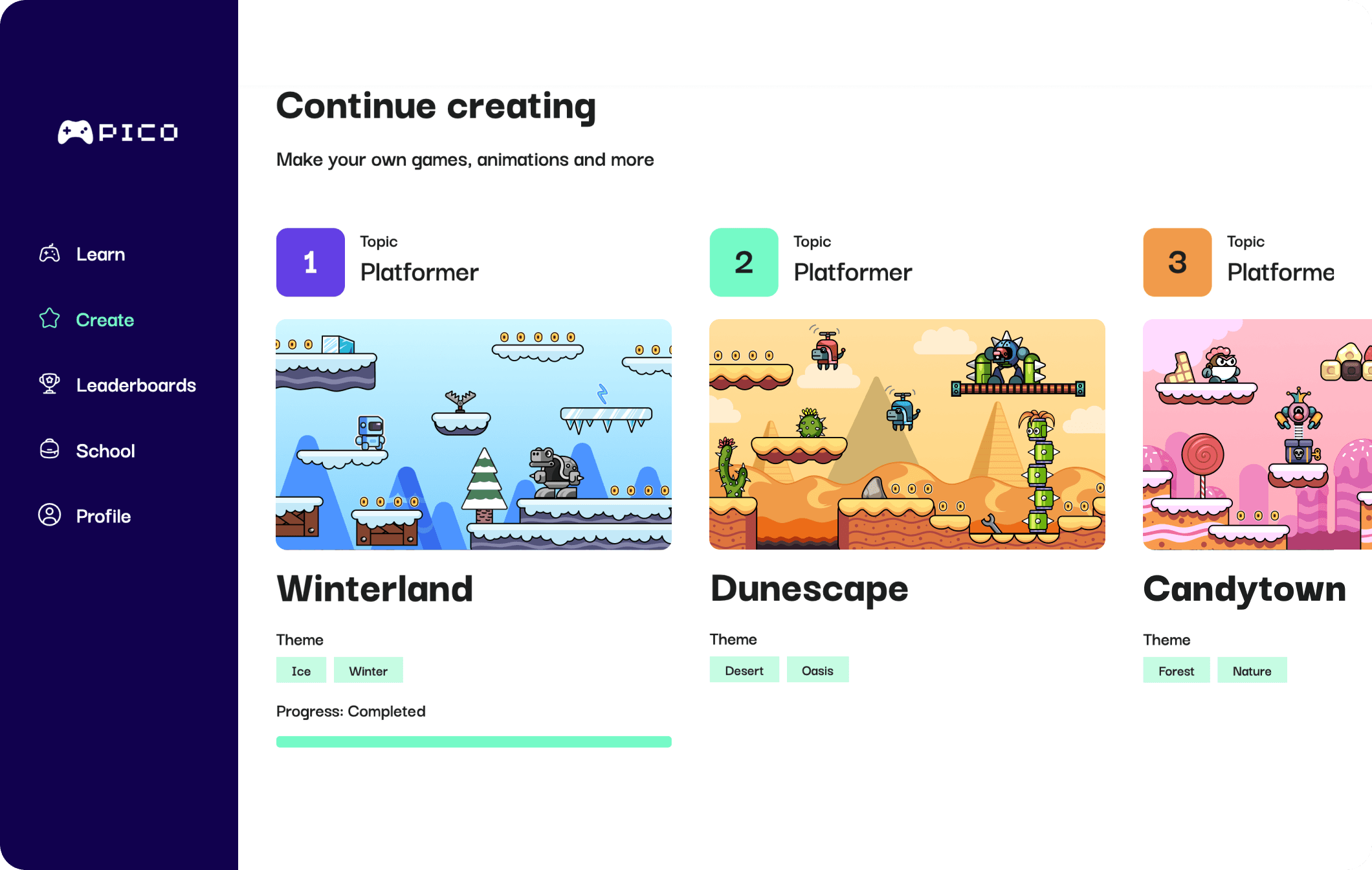This screenshot has height=870, width=1372.
Task: Click the Leaderboards navigation icon
Action: [49, 385]
